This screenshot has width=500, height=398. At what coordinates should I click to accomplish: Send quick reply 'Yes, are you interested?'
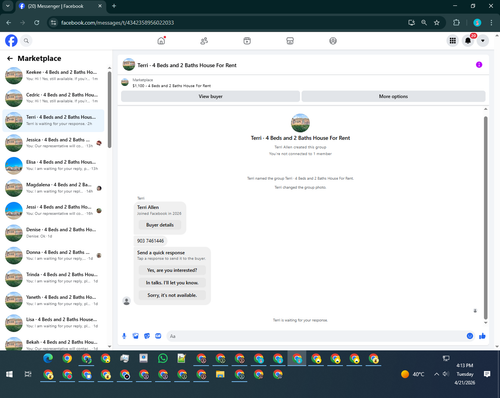172,270
